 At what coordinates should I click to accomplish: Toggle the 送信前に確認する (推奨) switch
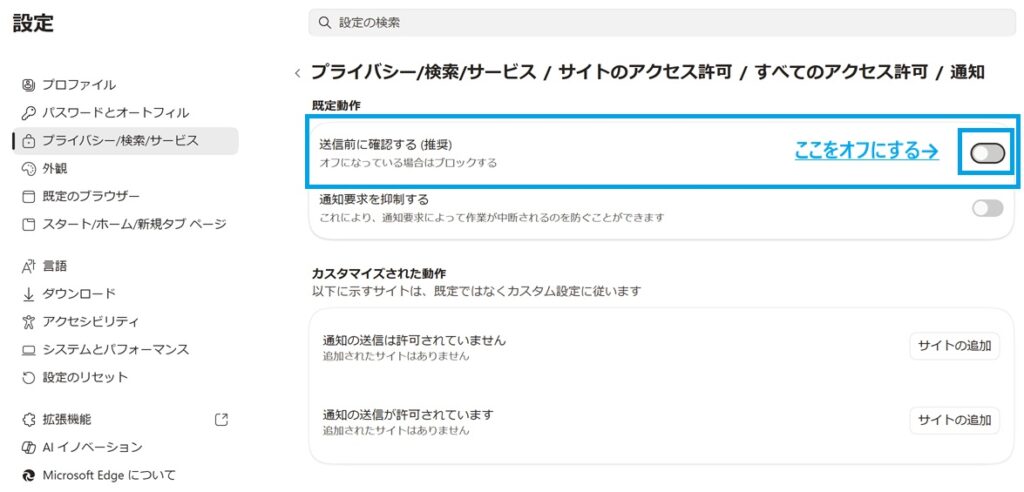coord(987,154)
